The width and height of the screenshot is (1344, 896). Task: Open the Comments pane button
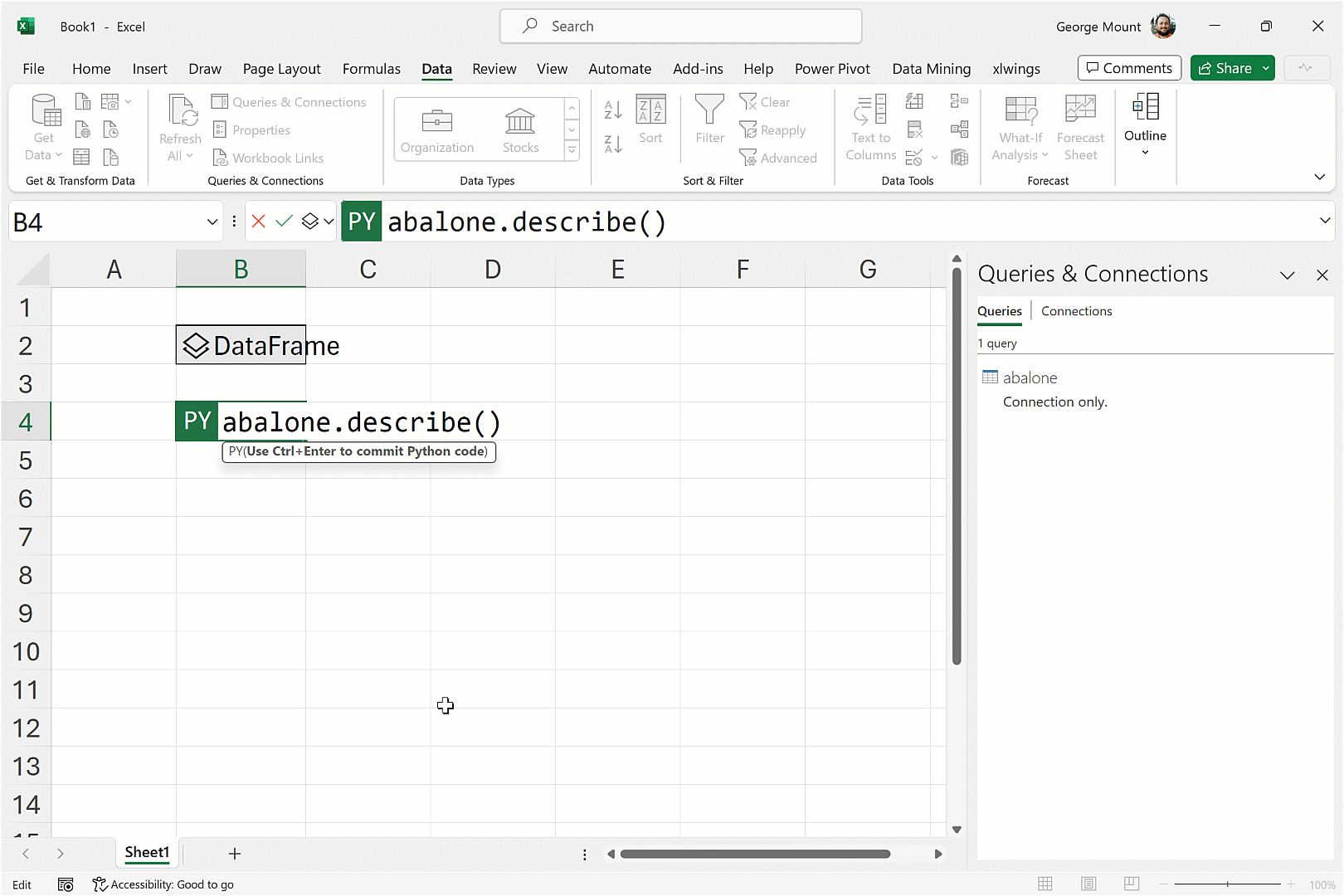tap(1129, 68)
